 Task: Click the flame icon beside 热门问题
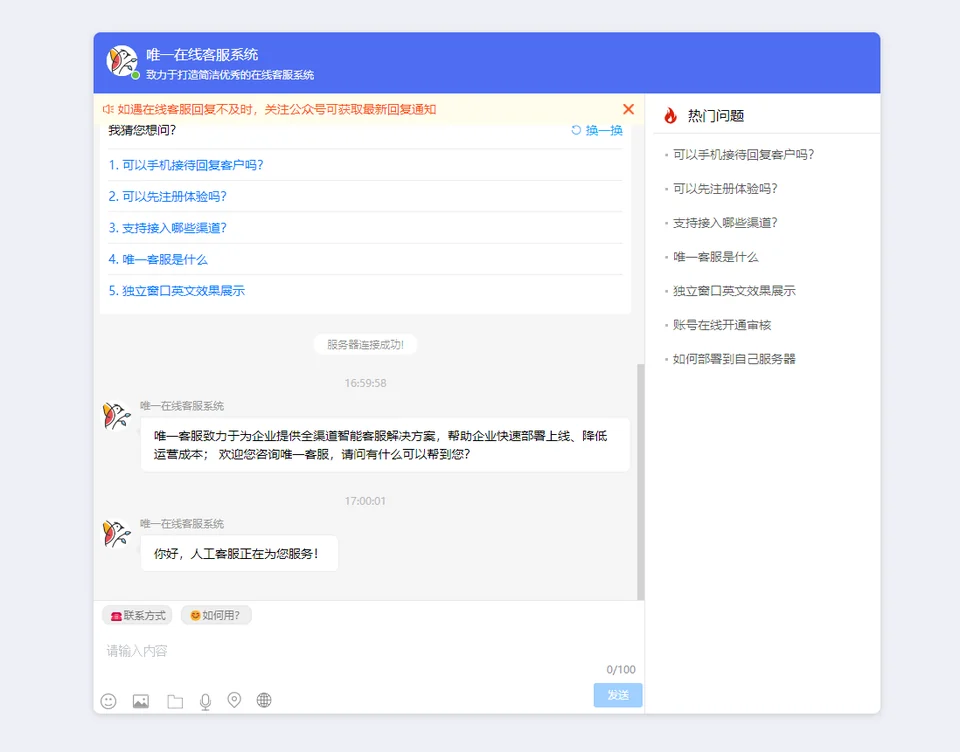(x=670, y=115)
